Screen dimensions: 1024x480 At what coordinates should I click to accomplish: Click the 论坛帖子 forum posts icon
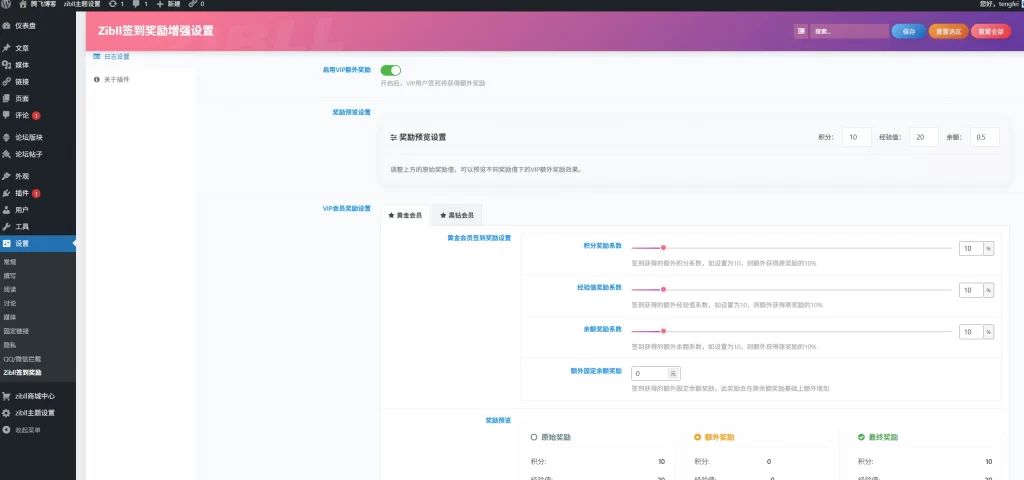7,154
